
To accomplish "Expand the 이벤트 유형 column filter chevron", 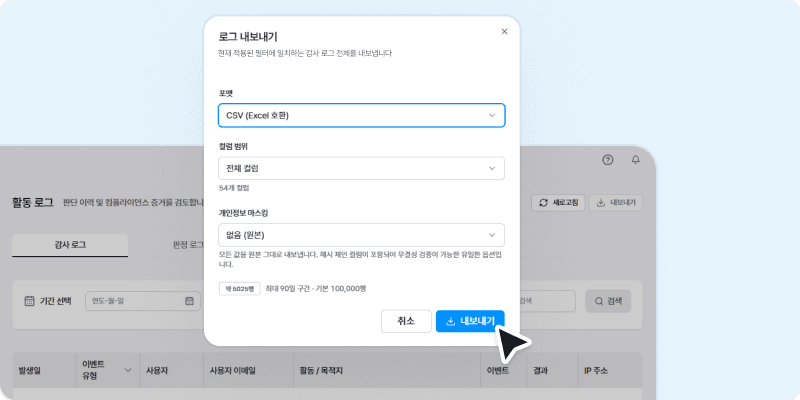I will 128,370.
